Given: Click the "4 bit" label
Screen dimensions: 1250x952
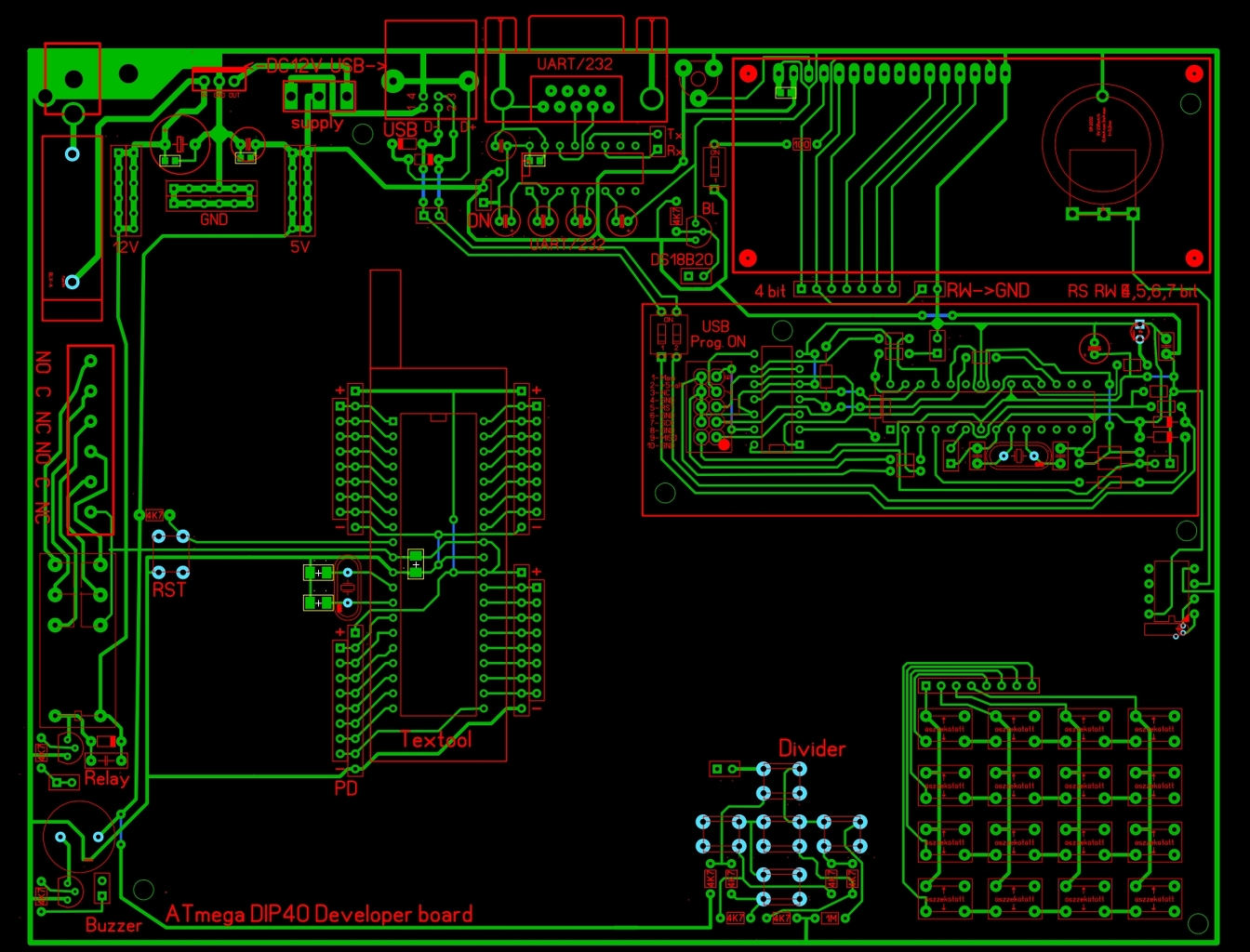Looking at the screenshot, I should (x=770, y=291).
